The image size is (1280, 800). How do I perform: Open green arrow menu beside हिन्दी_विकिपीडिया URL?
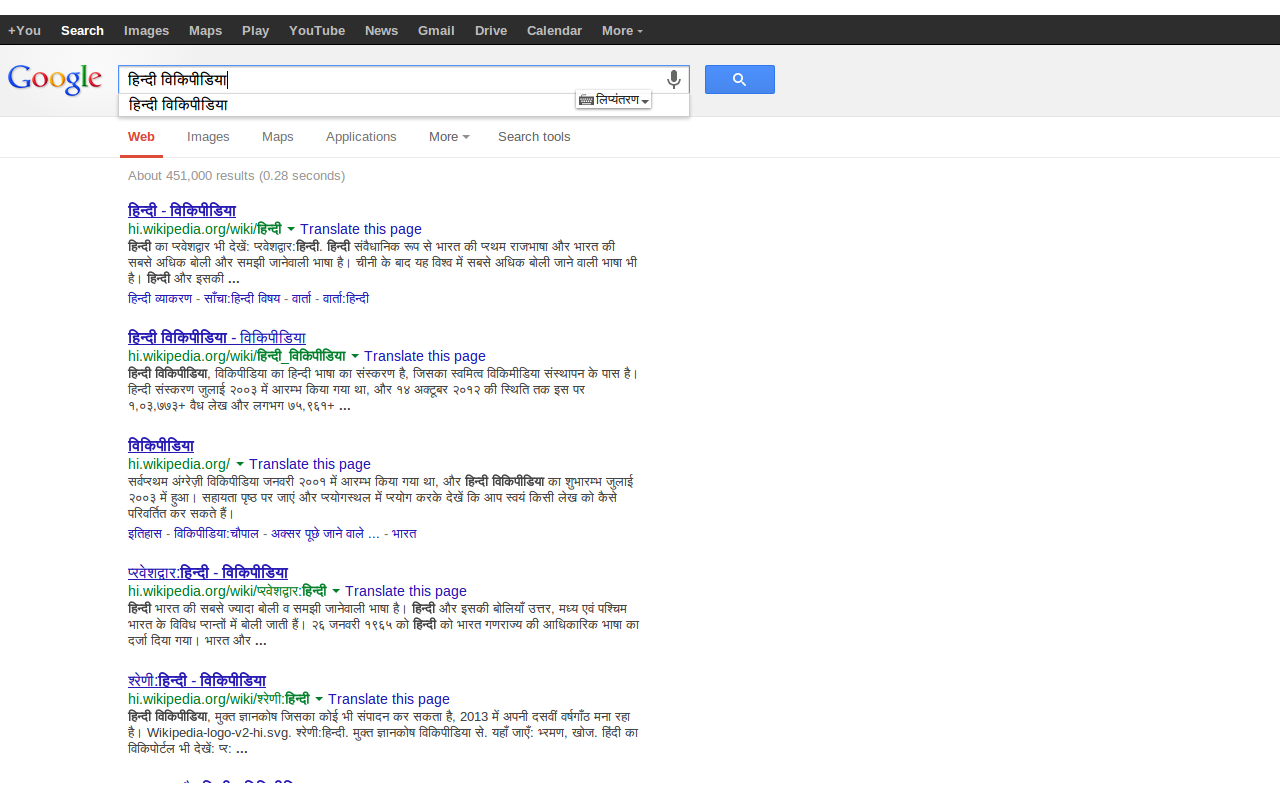coord(355,356)
